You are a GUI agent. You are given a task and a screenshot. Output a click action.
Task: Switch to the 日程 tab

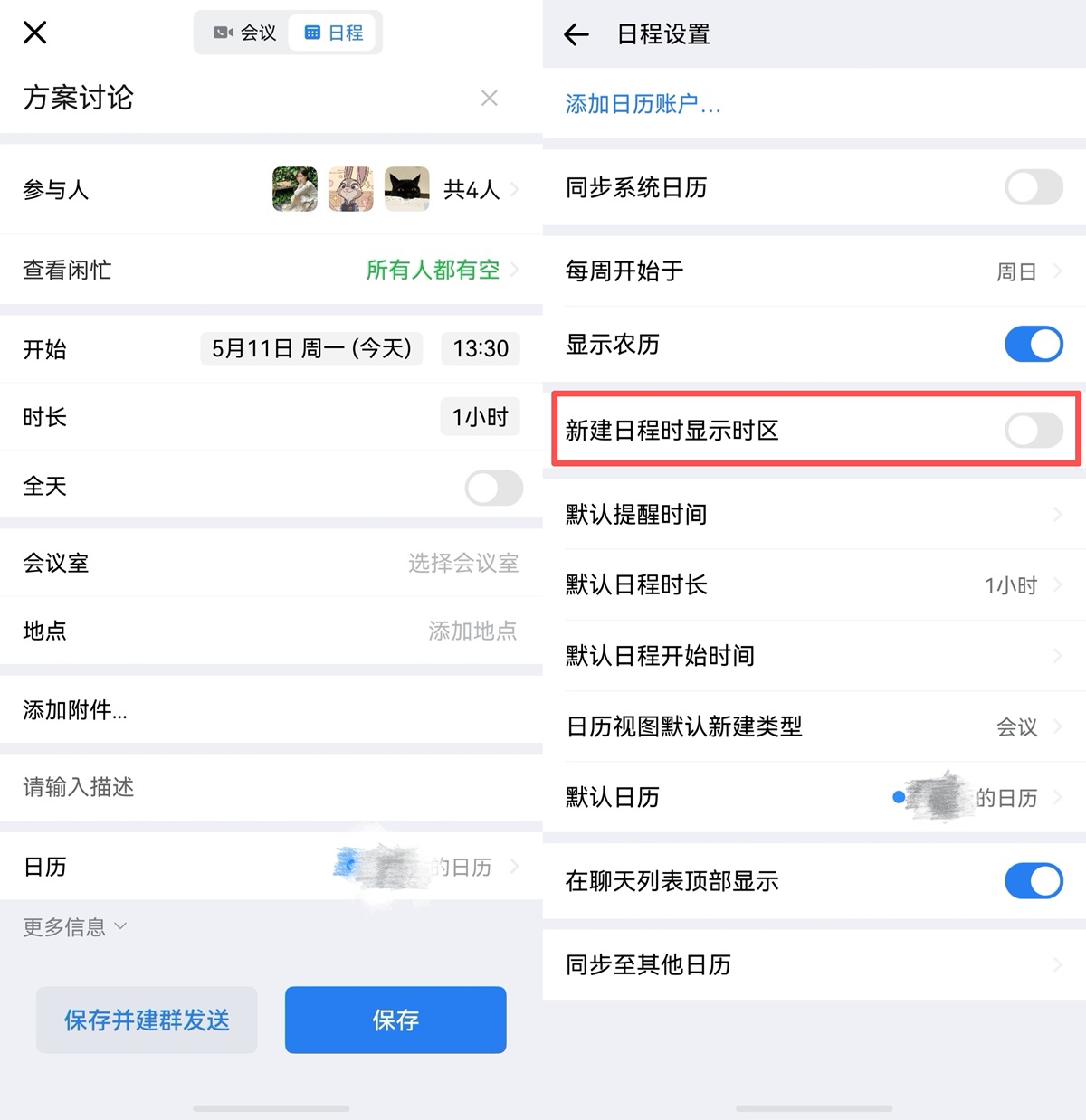click(334, 33)
